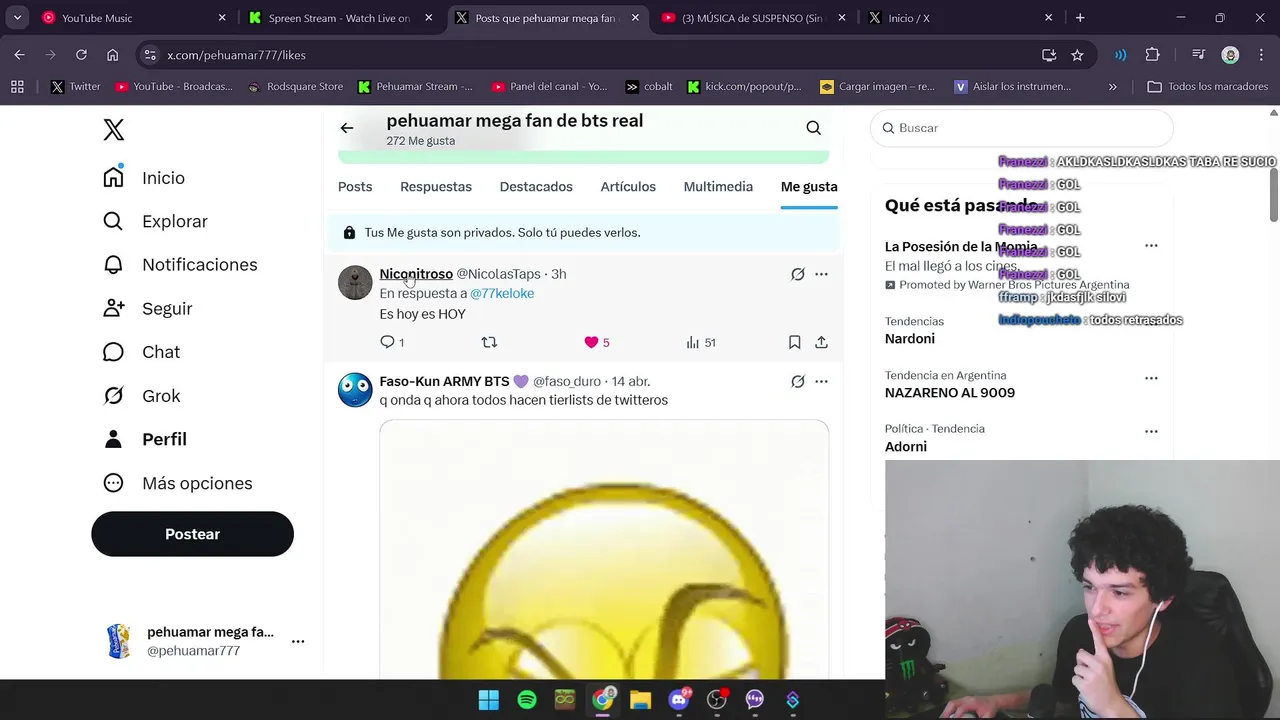Select the Me gusta tab

tap(809, 187)
